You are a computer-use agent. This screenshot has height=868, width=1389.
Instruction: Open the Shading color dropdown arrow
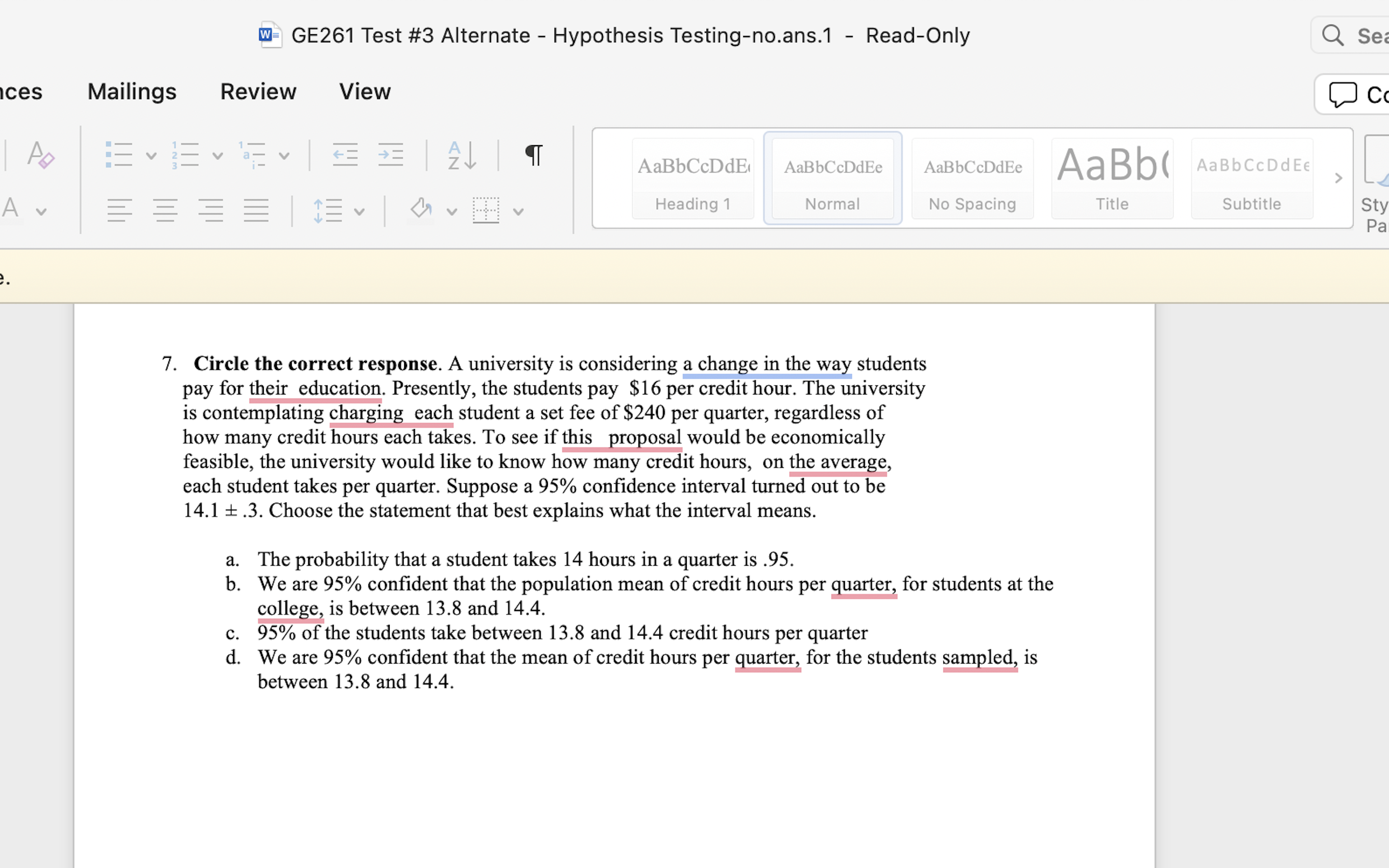pos(452,212)
